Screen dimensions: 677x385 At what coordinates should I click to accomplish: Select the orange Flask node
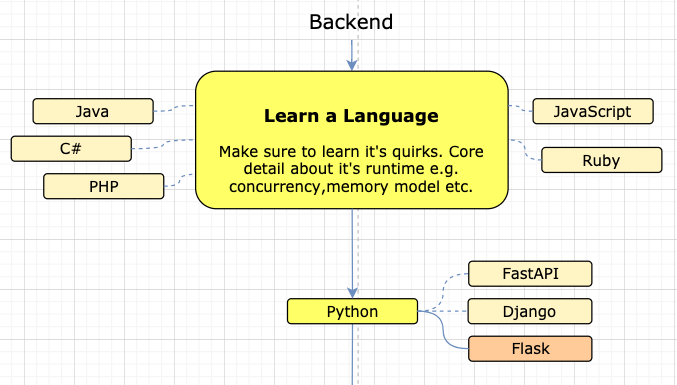coord(530,349)
